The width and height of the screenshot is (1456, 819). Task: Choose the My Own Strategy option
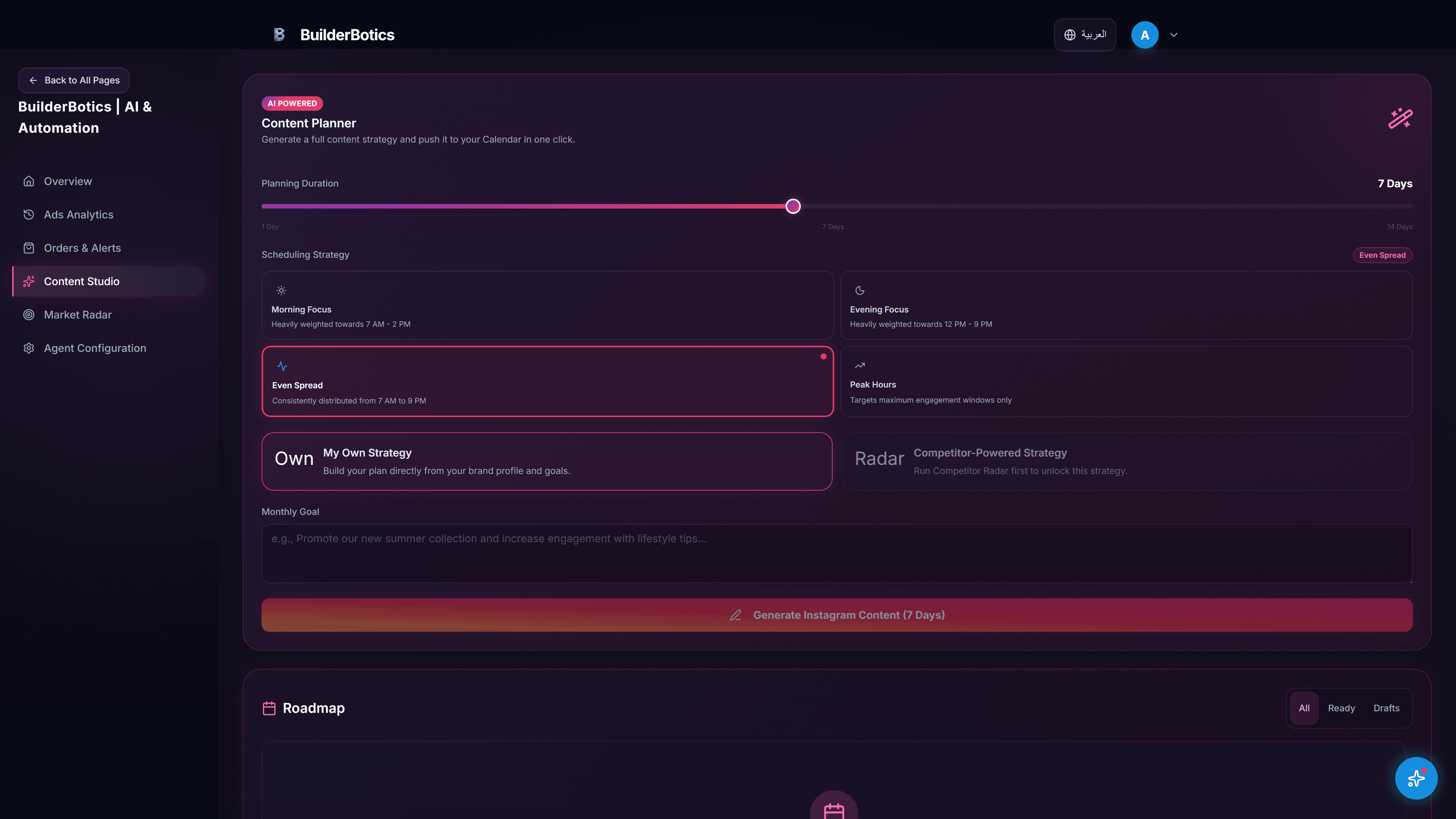547,461
